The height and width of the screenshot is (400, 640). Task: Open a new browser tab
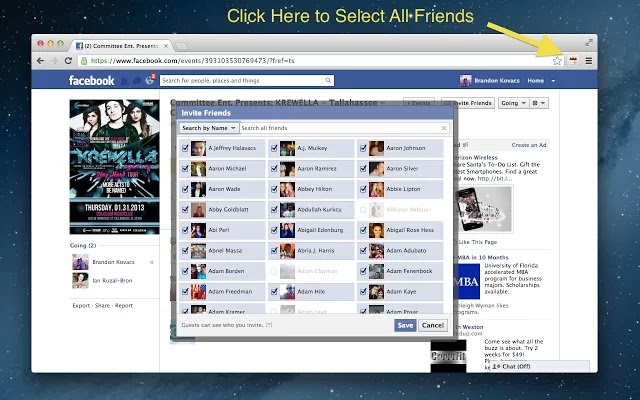[181, 46]
